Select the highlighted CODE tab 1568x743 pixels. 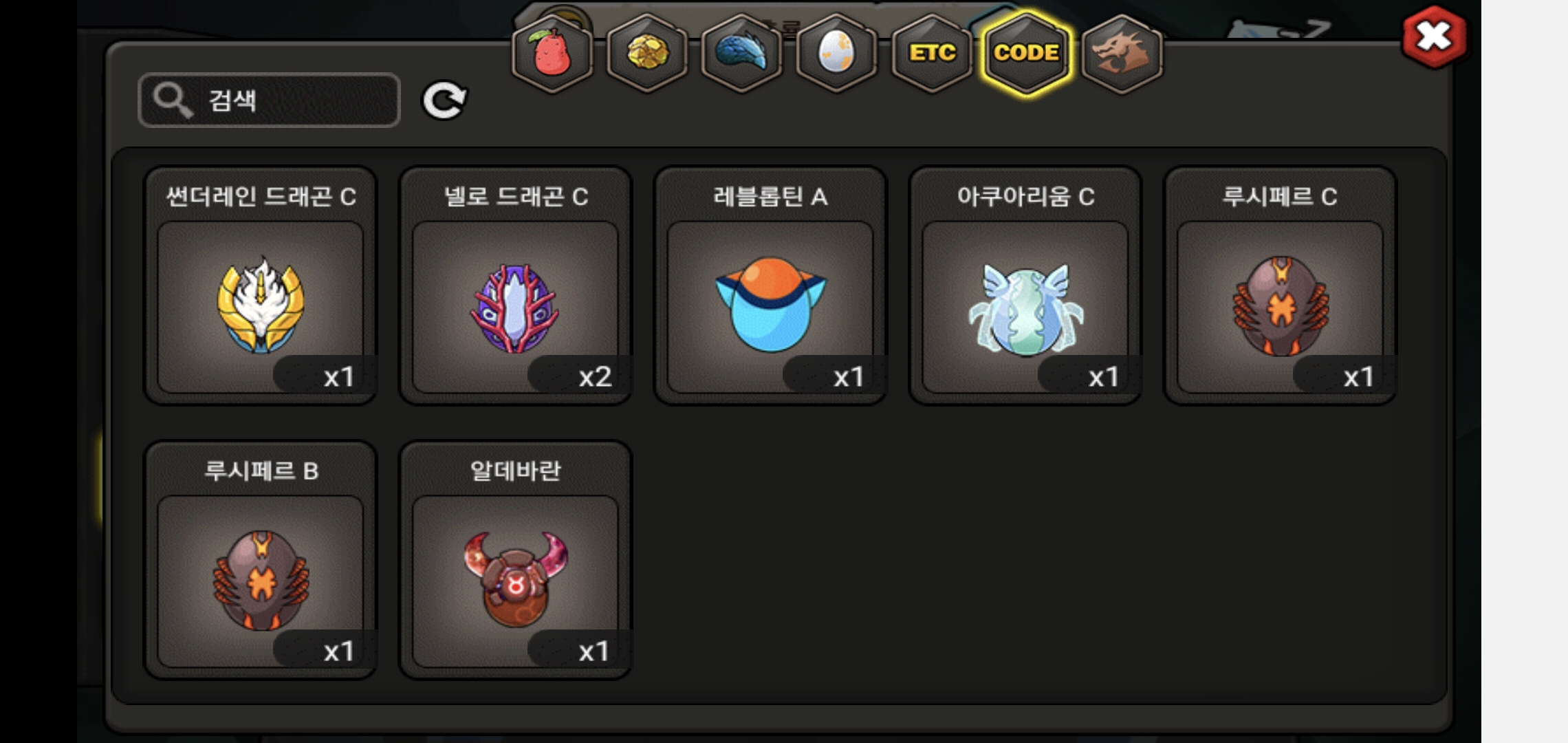click(x=1027, y=53)
